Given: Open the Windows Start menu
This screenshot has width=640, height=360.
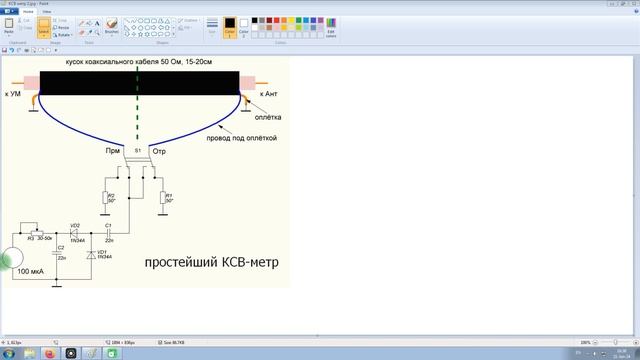Looking at the screenshot, I should [x=8, y=353].
